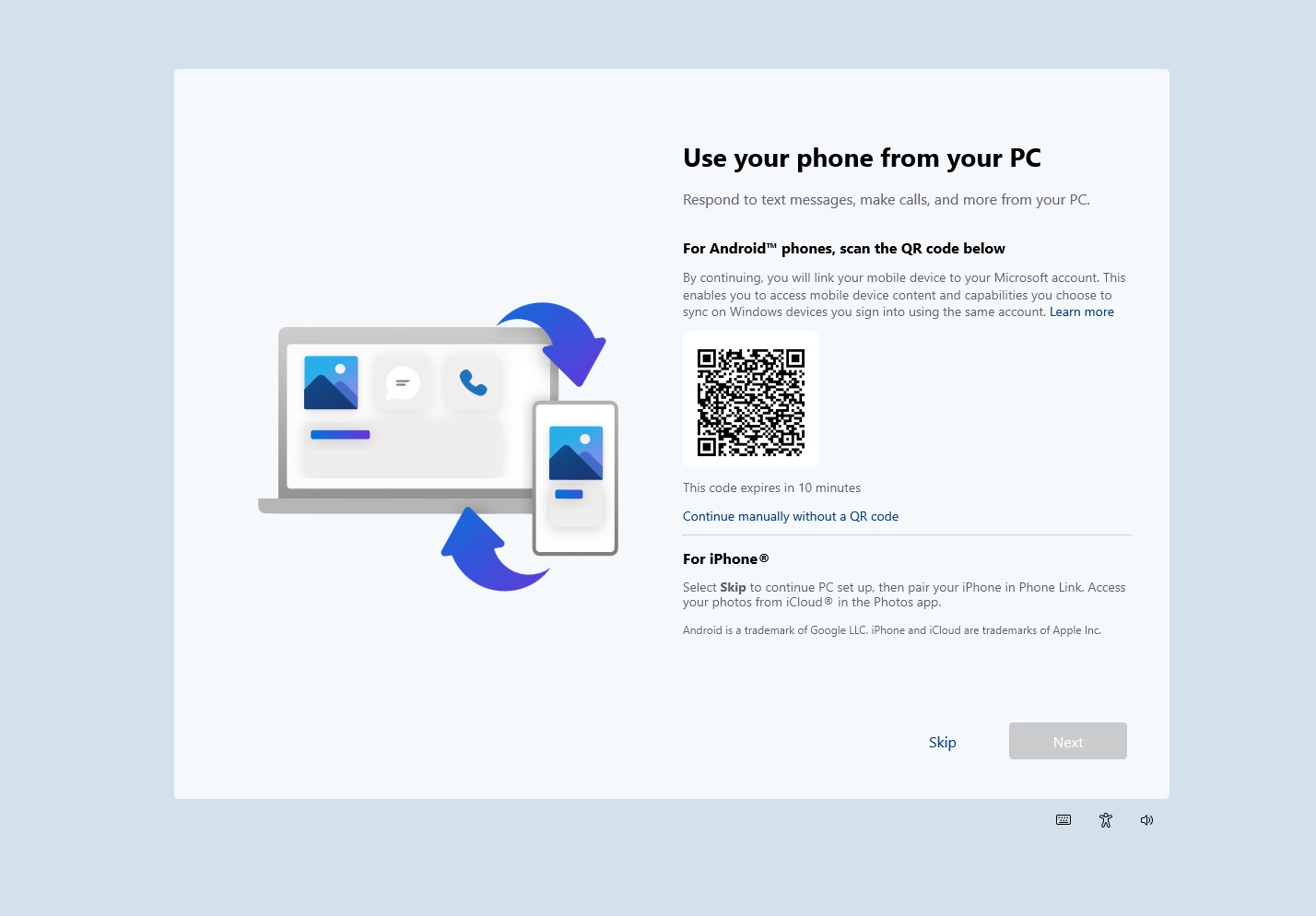1316x916 pixels.
Task: Click the "Use your phone from your PC" heading
Action: click(x=862, y=159)
